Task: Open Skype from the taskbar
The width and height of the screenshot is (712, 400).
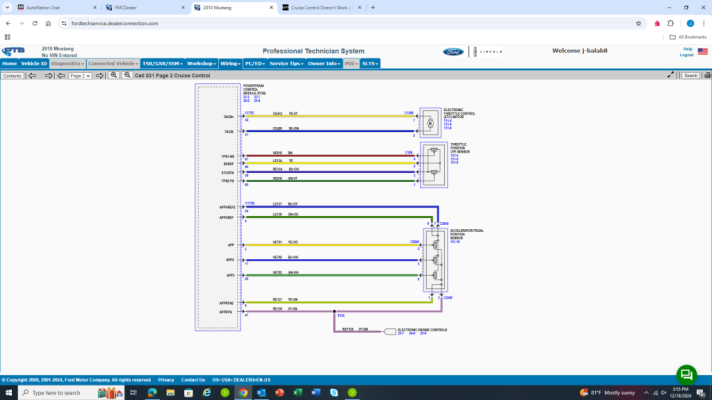Action: click(334, 393)
